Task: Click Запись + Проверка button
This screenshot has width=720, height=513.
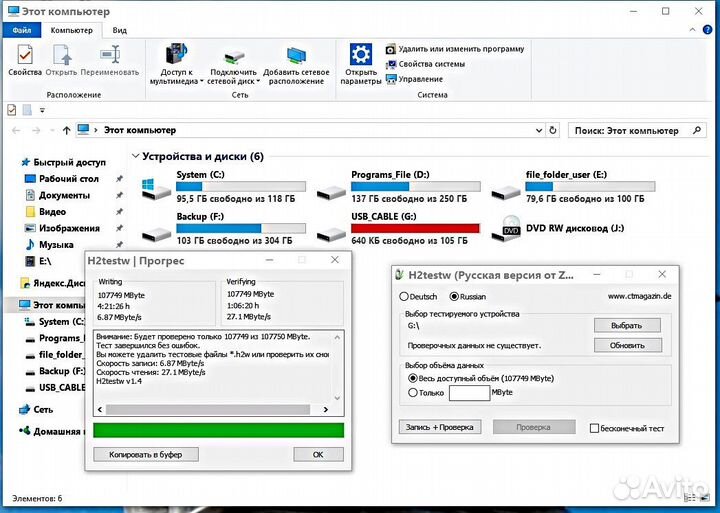Action: coord(440,427)
